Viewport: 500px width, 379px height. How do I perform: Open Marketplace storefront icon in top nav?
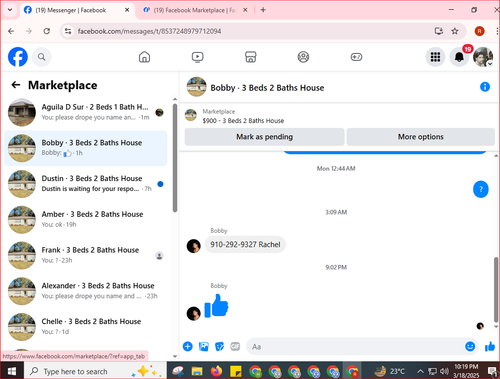point(250,57)
